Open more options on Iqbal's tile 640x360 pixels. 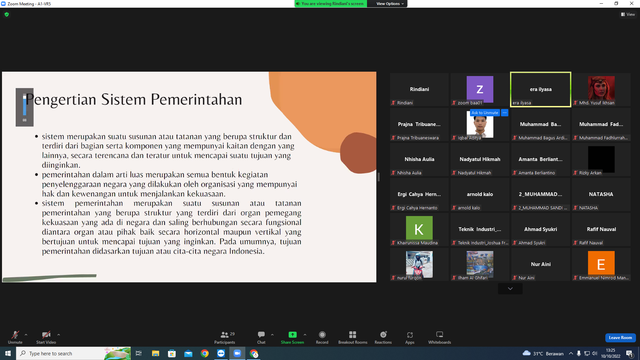point(504,113)
